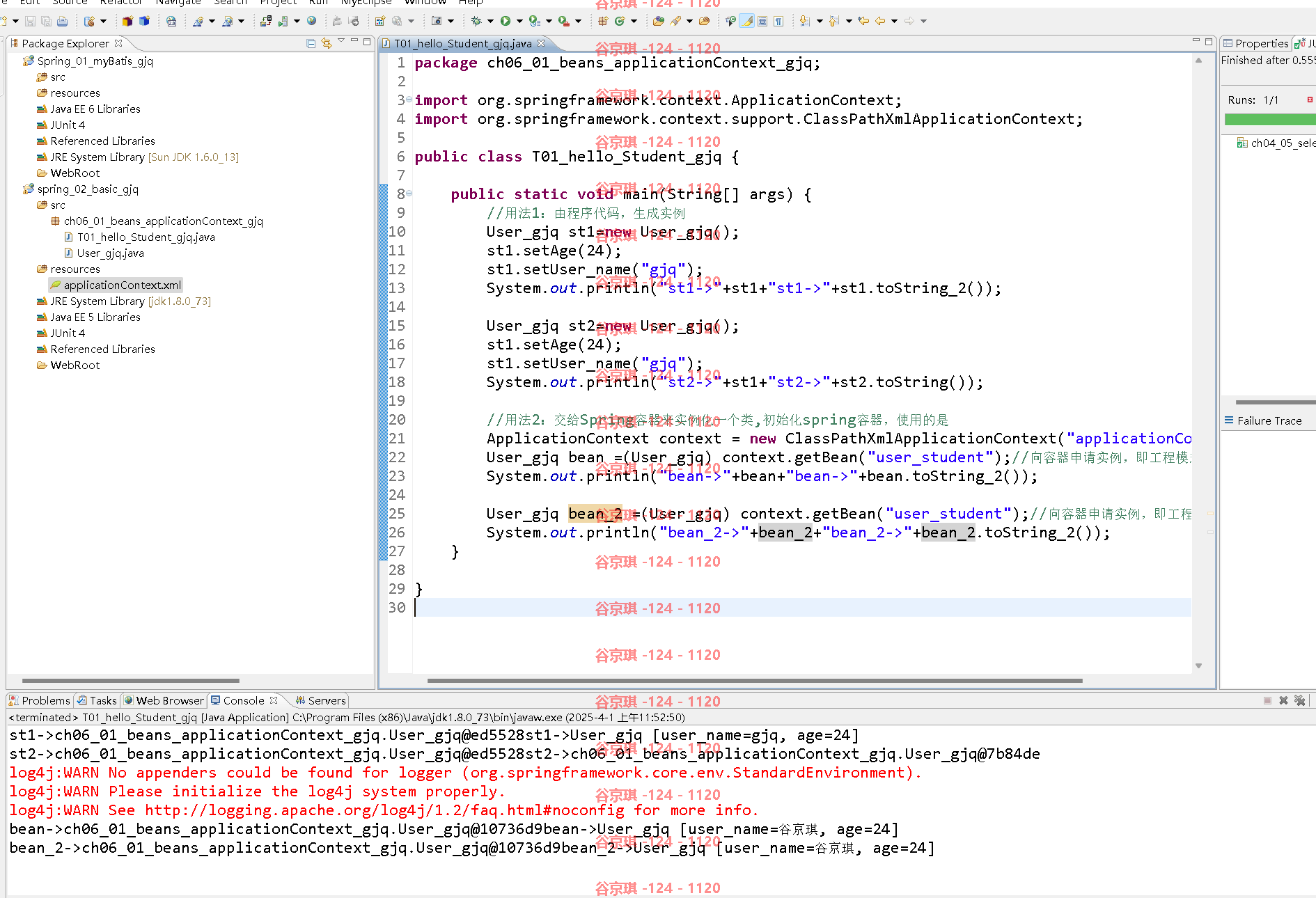
Task: Open the web browser globe icon
Action: point(311,22)
